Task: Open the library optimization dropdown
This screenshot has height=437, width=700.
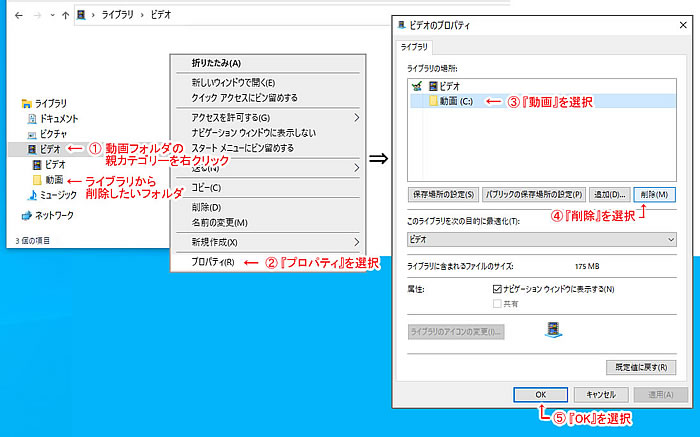Action: pyautogui.click(x=542, y=240)
